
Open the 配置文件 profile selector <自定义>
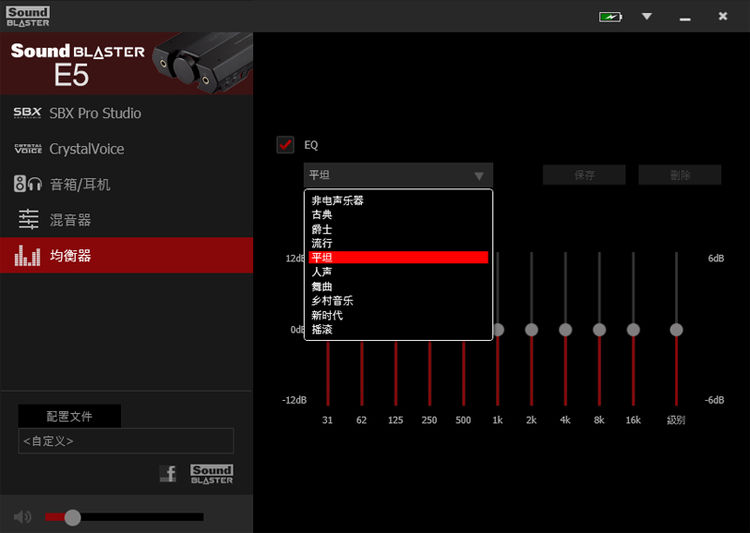click(126, 441)
